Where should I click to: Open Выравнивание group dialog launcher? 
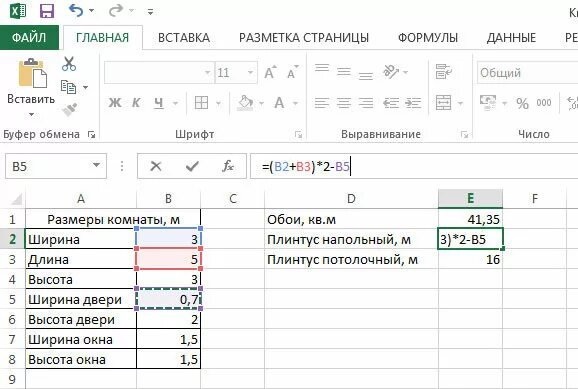464,135
